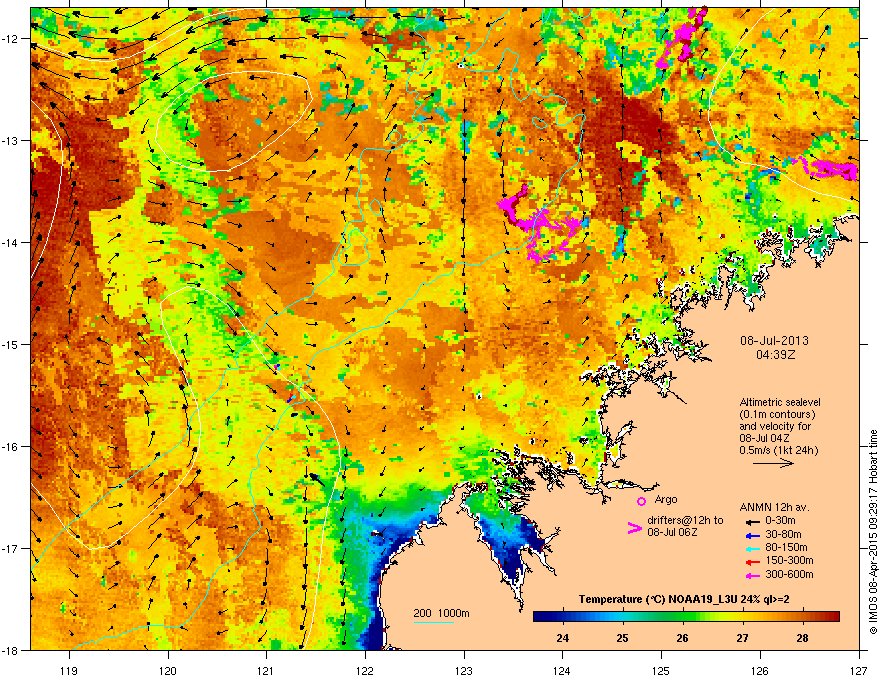This screenshot has height=680, width=880.
Task: Click the 'drifters@12h to' legend label
Action: [685, 521]
